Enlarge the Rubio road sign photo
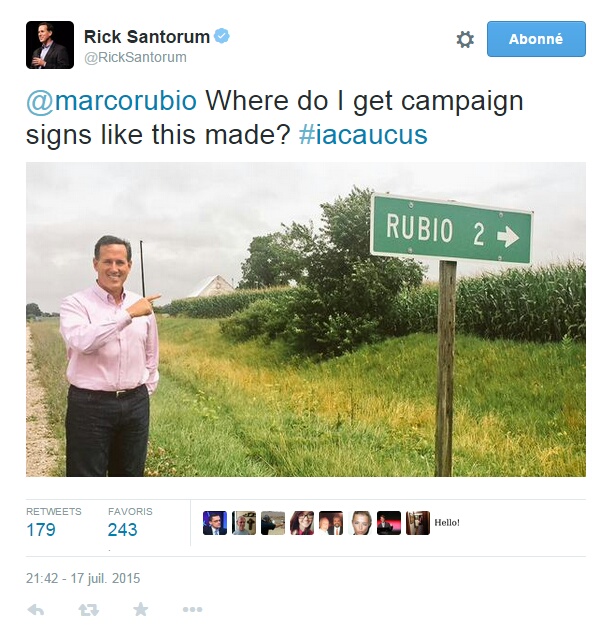 (x=306, y=319)
